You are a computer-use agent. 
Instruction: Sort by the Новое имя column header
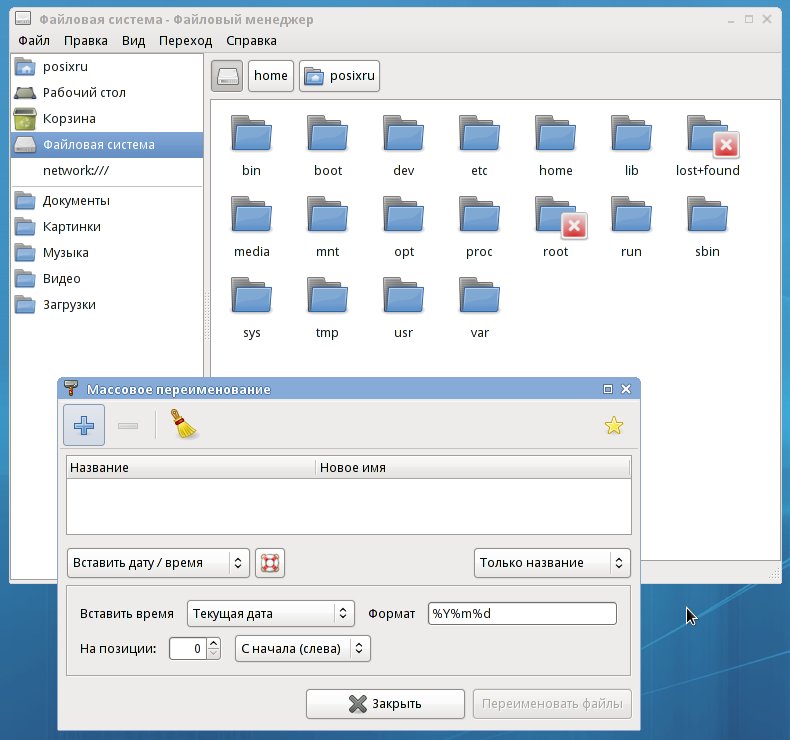coord(473,468)
